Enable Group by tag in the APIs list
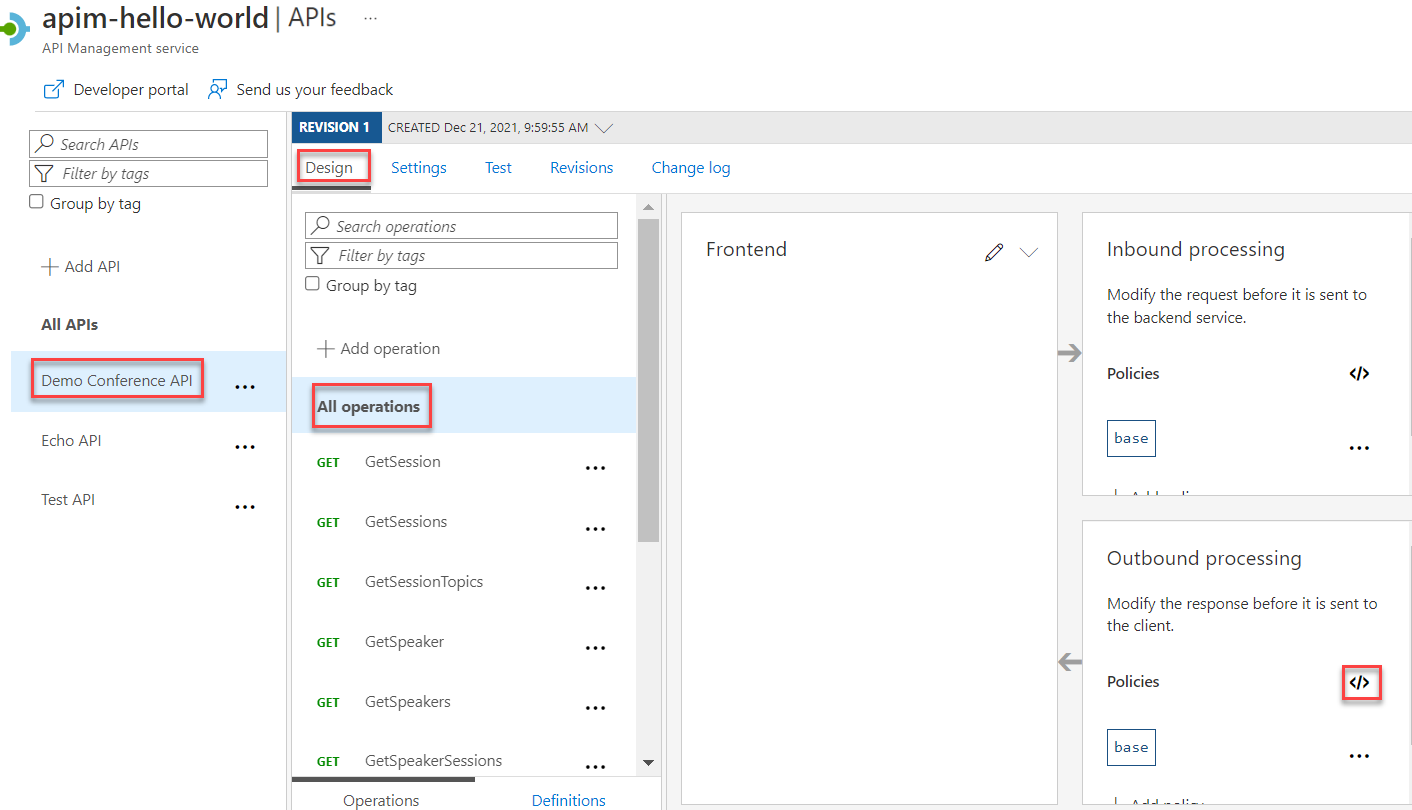Image resolution: width=1412 pixels, height=810 pixels. tap(37, 202)
